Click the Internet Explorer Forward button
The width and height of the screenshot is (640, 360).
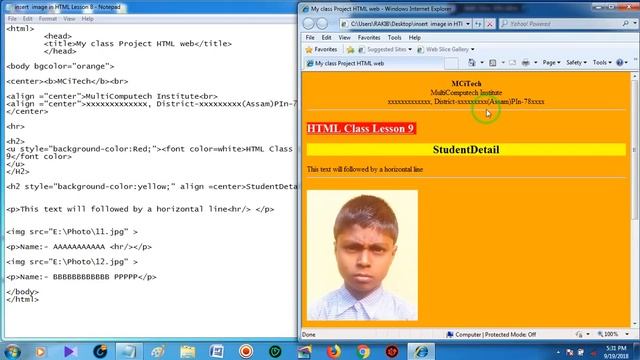322,24
